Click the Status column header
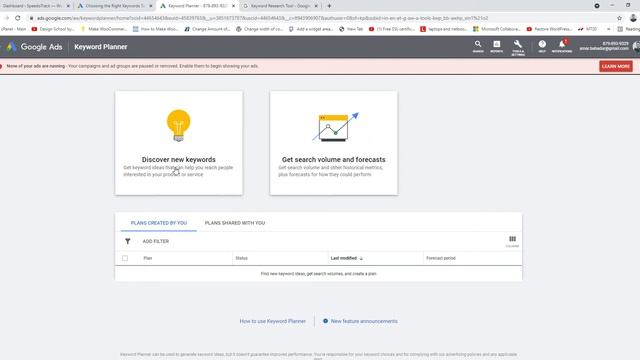The width and height of the screenshot is (640, 360). (x=241, y=258)
